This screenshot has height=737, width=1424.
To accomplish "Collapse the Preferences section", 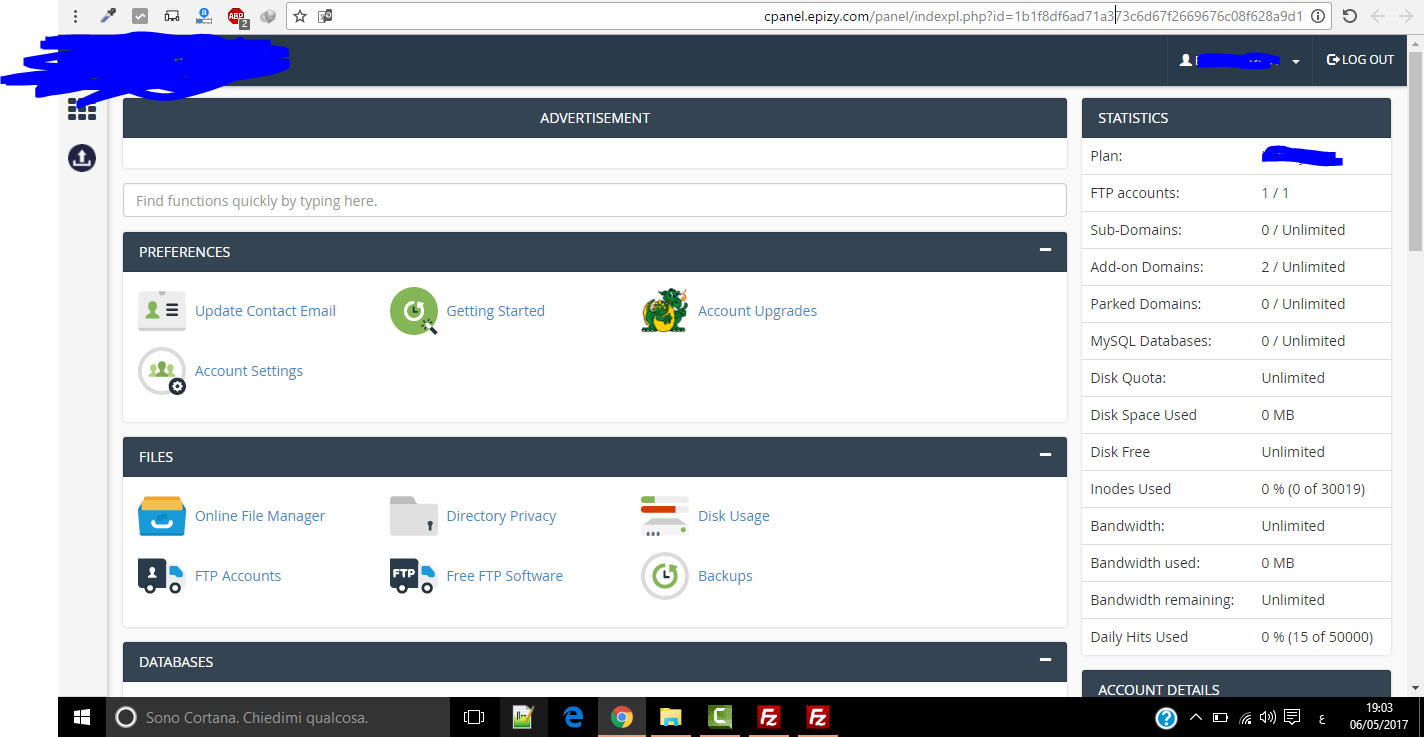I will [x=1046, y=250].
